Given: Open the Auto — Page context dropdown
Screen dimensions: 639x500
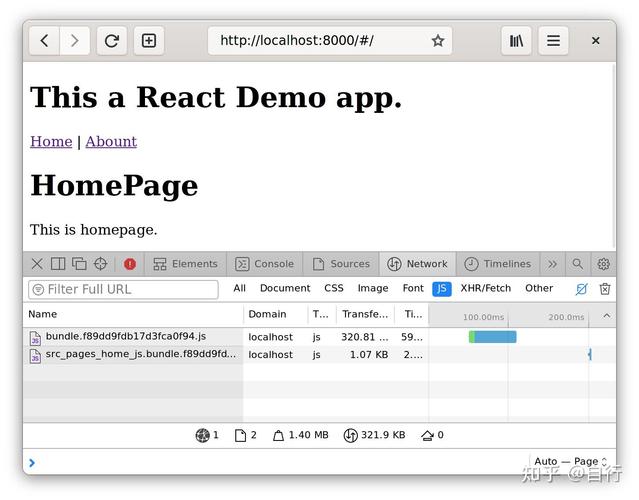Looking at the screenshot, I should 570,461.
